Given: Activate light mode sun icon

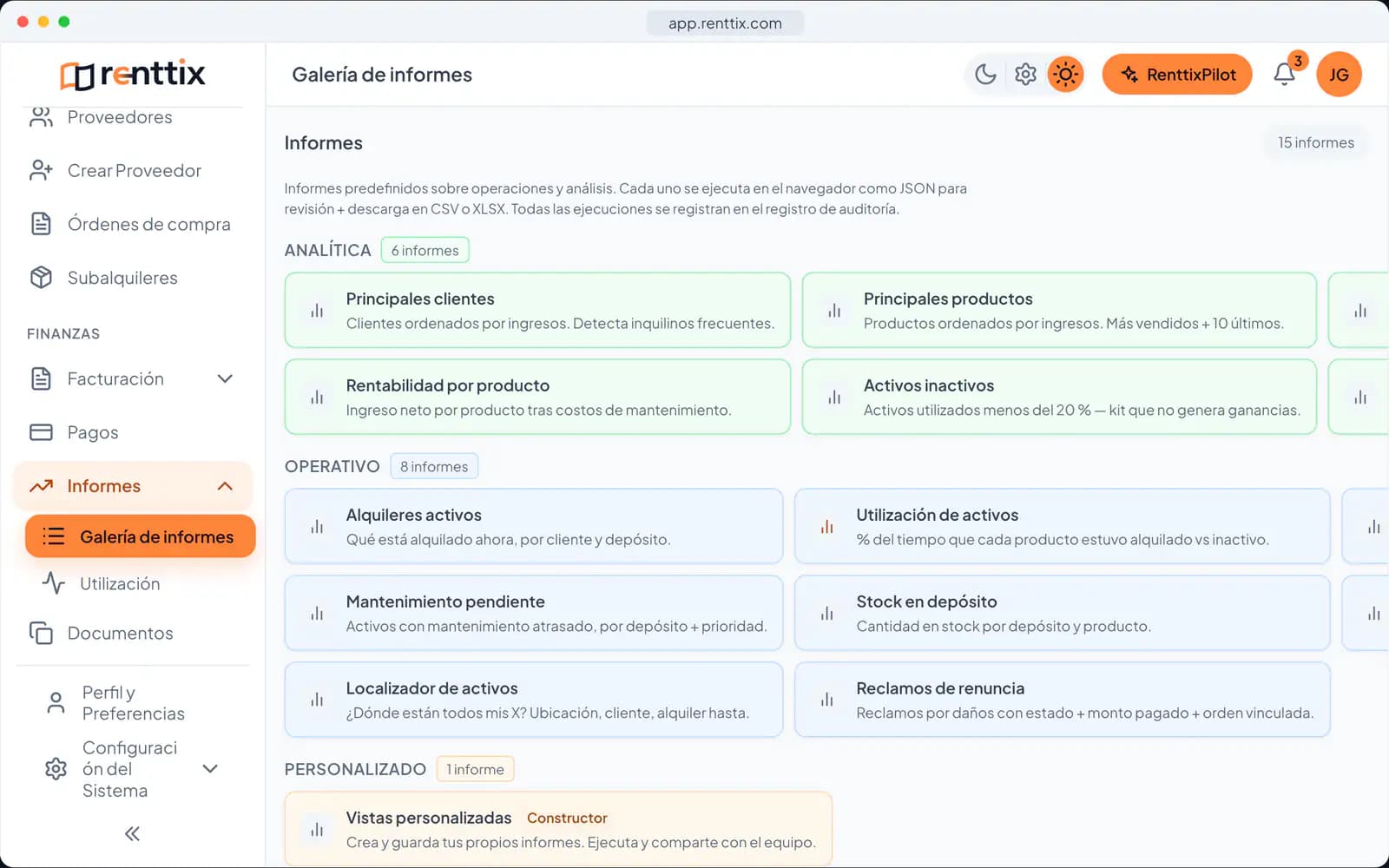Looking at the screenshot, I should 1065,75.
